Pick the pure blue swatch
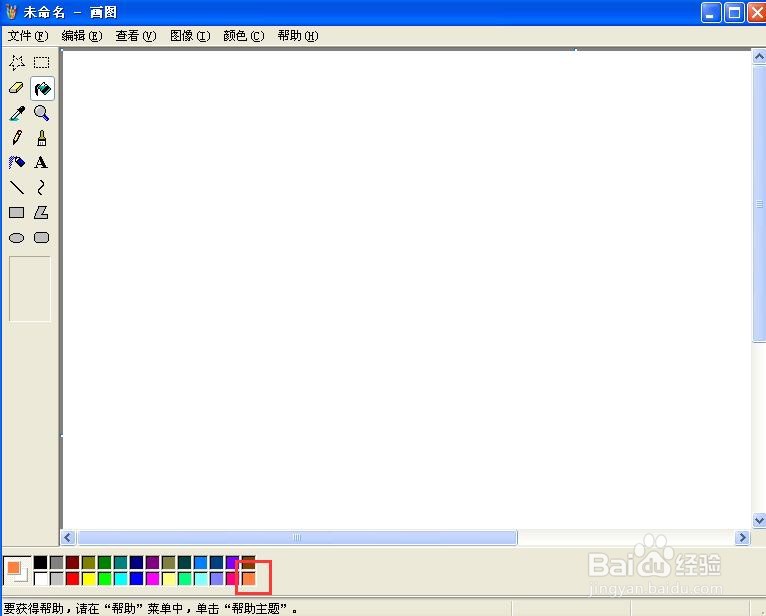This screenshot has width=766, height=616. click(137, 579)
